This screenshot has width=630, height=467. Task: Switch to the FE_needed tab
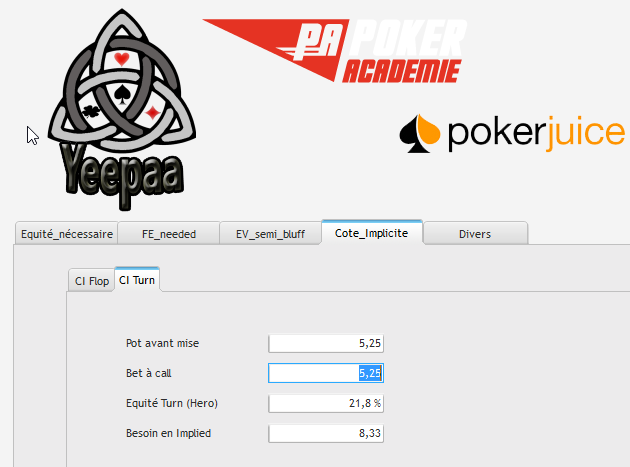pyautogui.click(x=169, y=234)
